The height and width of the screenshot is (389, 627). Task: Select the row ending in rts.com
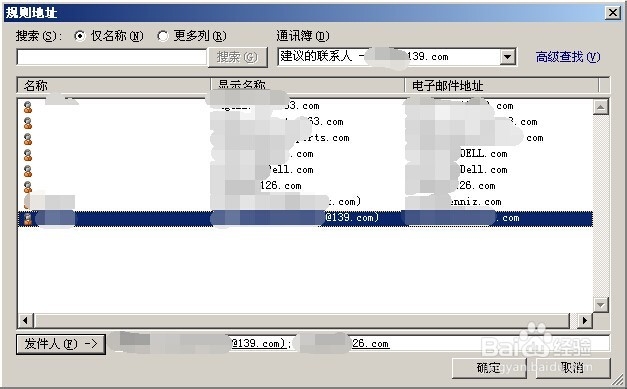(x=305, y=138)
